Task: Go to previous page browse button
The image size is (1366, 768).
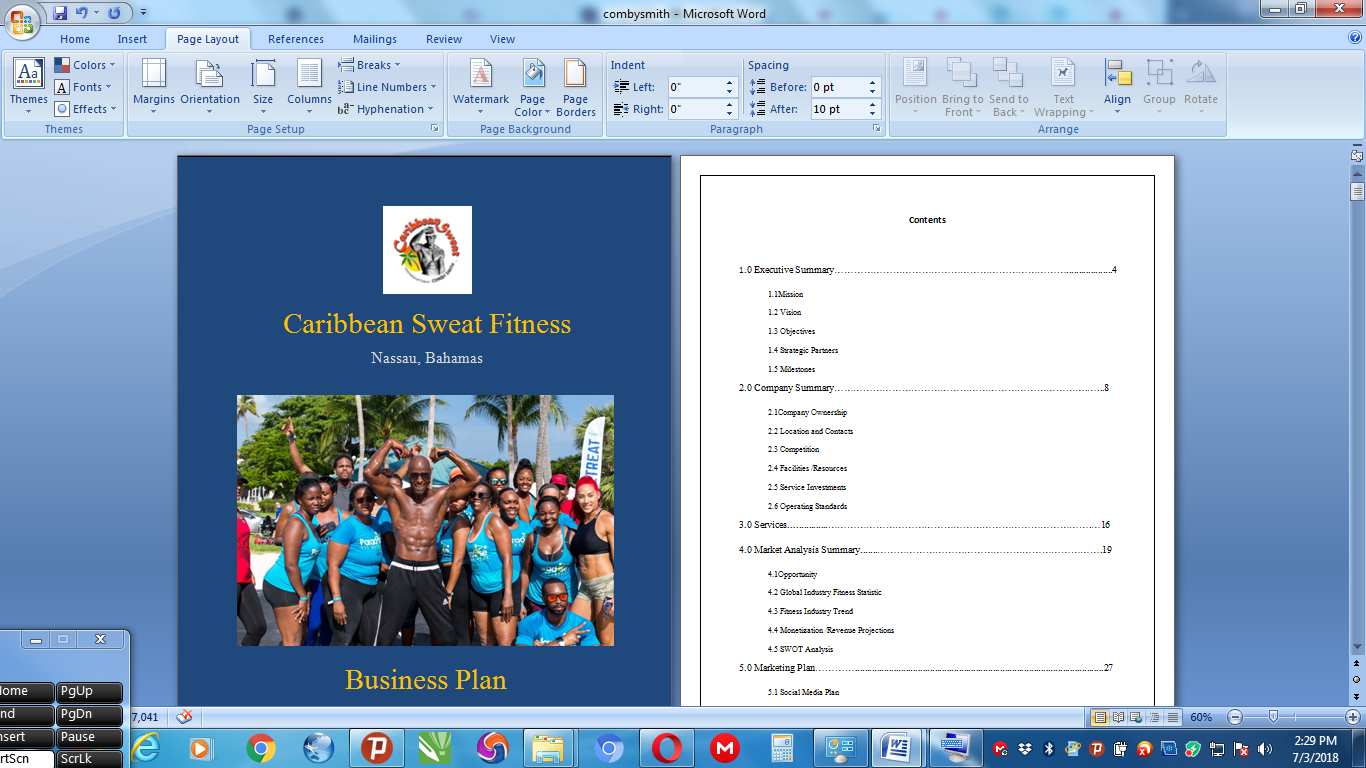Action: tap(1357, 663)
